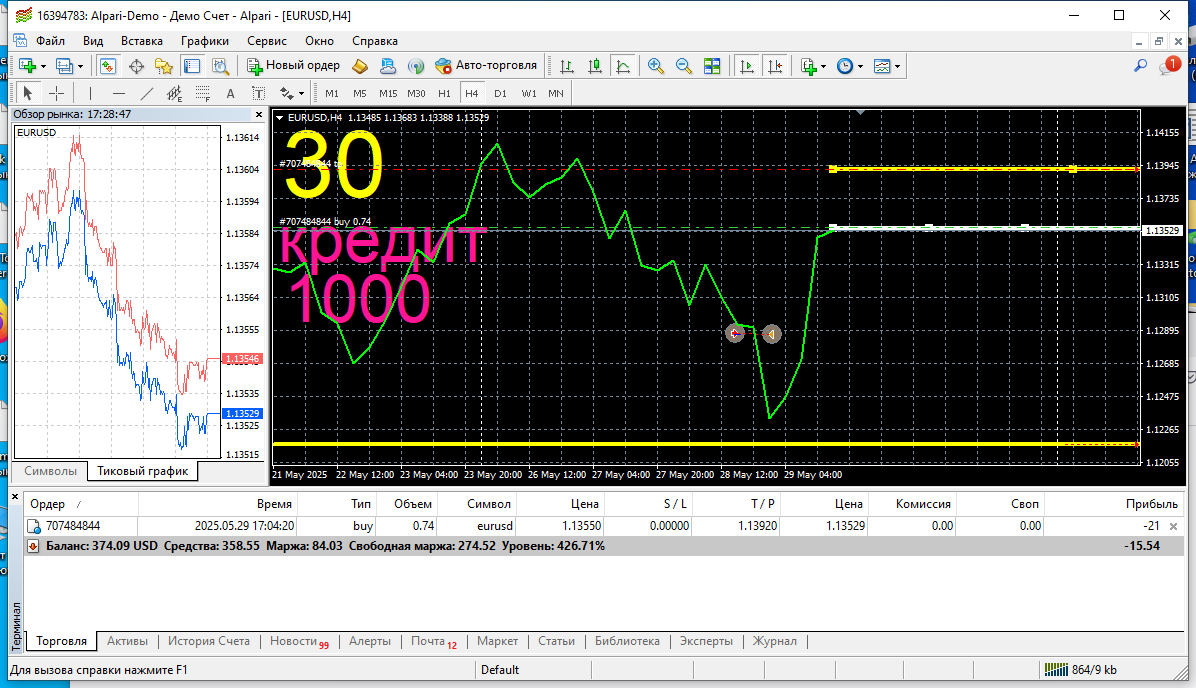Toggle the H4 timeframe button
The image size is (1196, 688).
click(471, 93)
